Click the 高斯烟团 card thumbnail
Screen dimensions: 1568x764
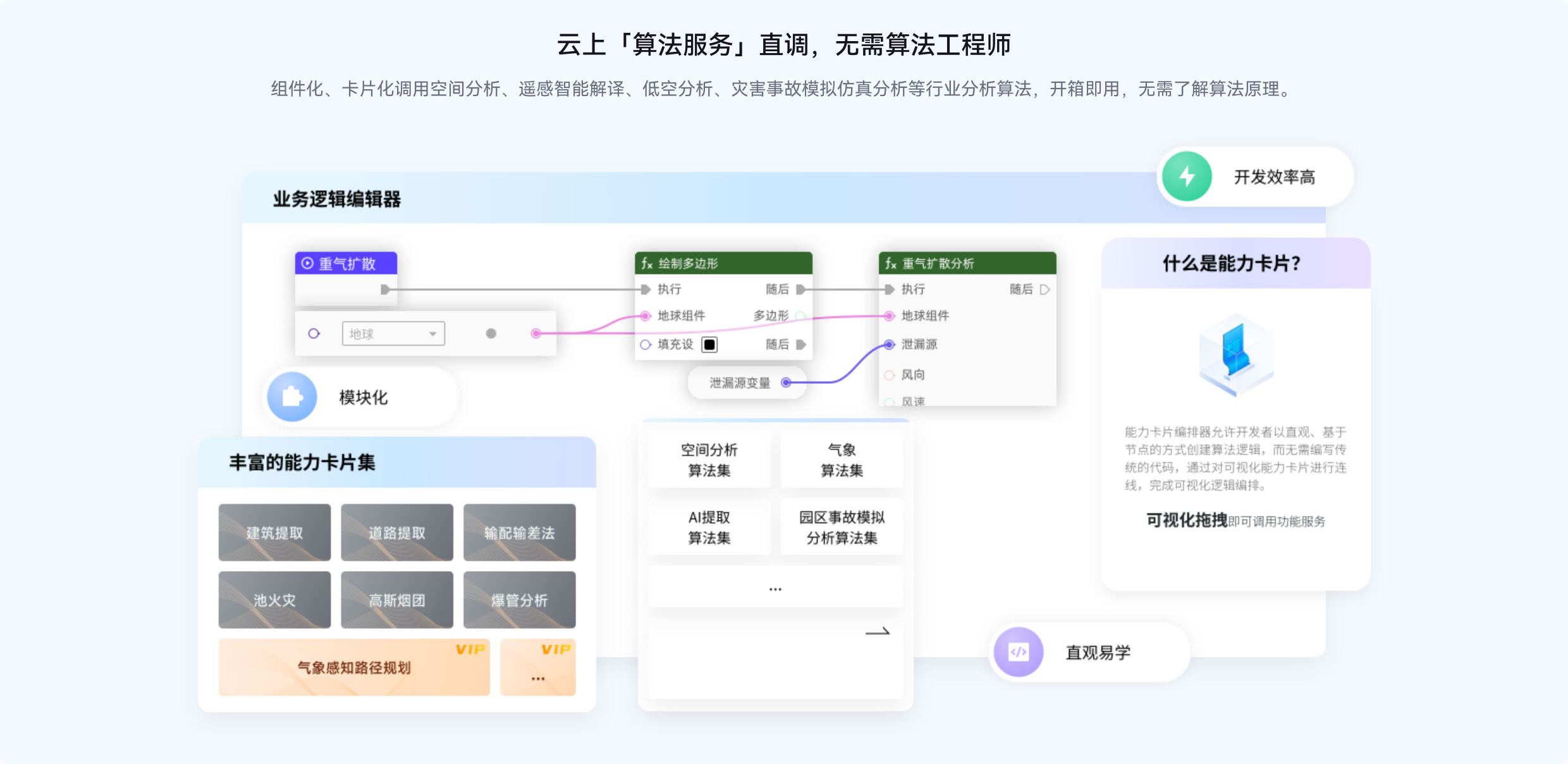396,600
